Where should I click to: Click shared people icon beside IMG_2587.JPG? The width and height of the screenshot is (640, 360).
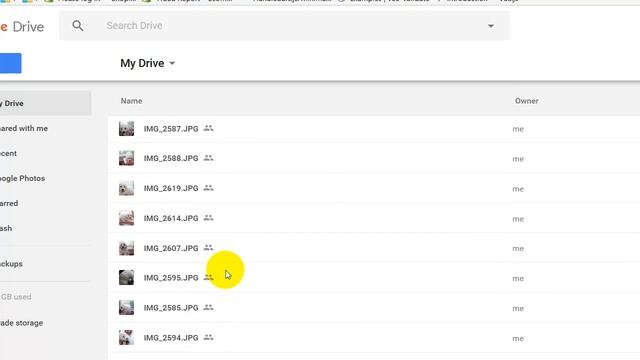(208, 128)
